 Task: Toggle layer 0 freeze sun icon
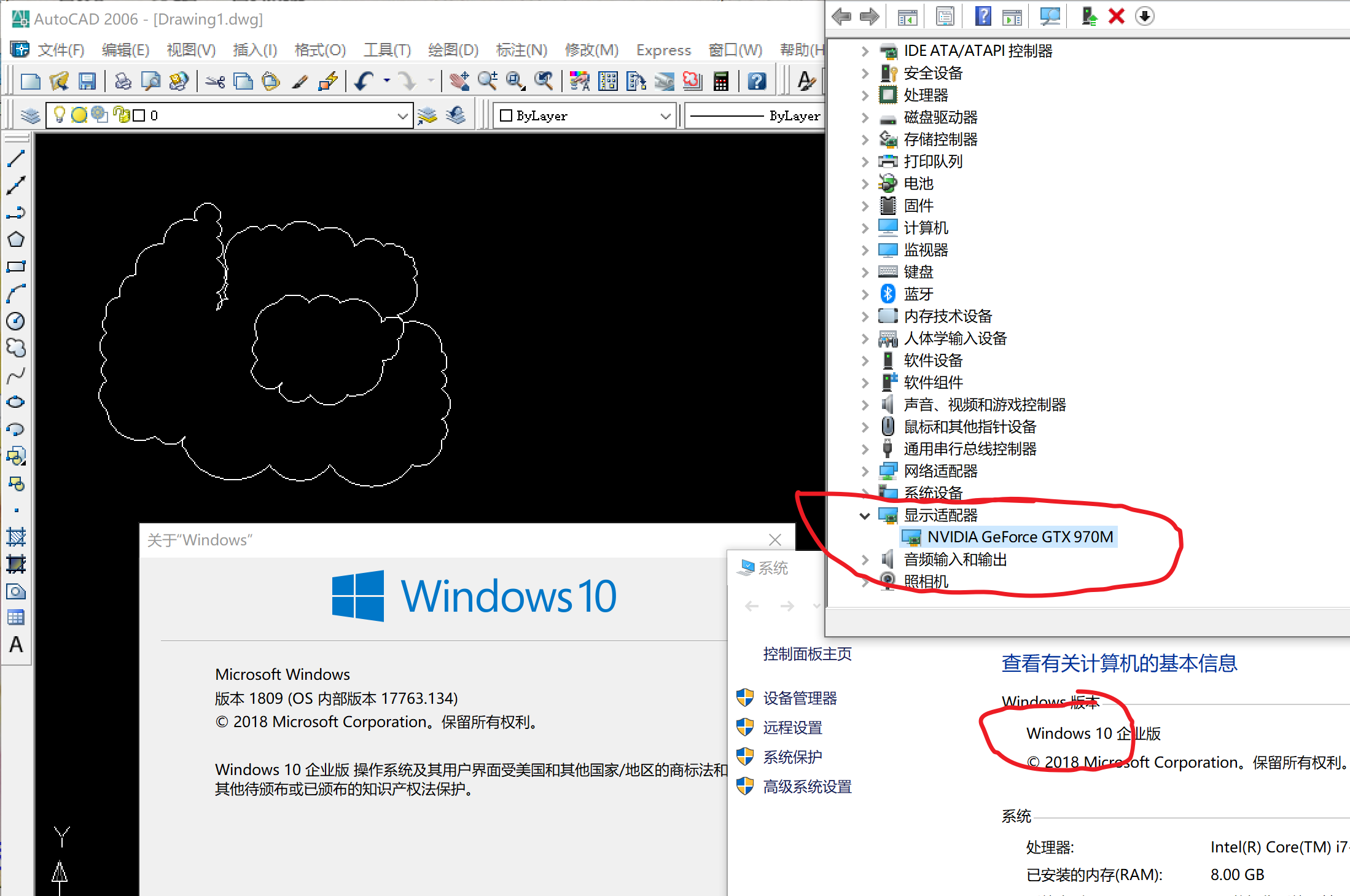click(x=79, y=115)
